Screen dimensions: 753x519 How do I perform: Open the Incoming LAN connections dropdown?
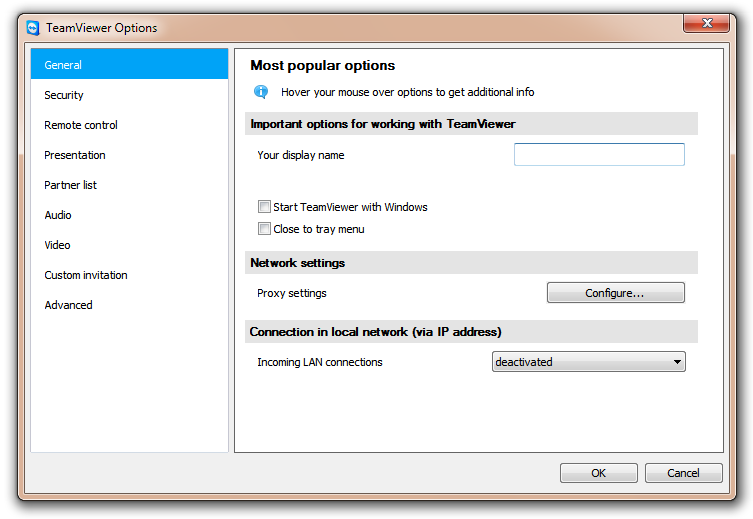(588, 362)
